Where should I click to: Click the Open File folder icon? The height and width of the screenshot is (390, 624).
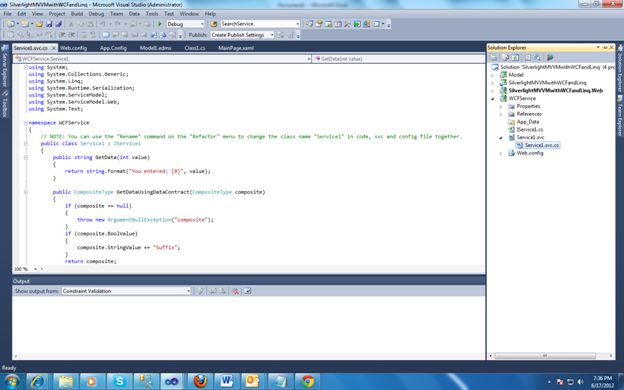39,24
